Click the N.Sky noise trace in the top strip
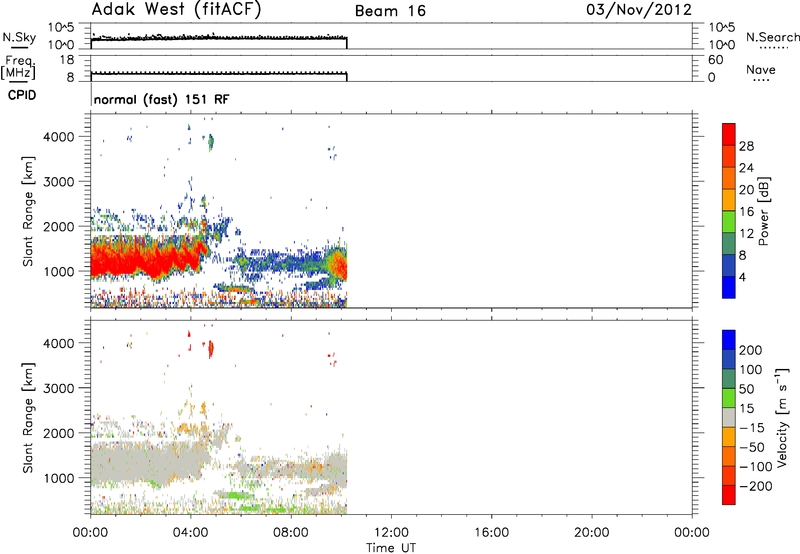The image size is (800, 554). (x=219, y=38)
